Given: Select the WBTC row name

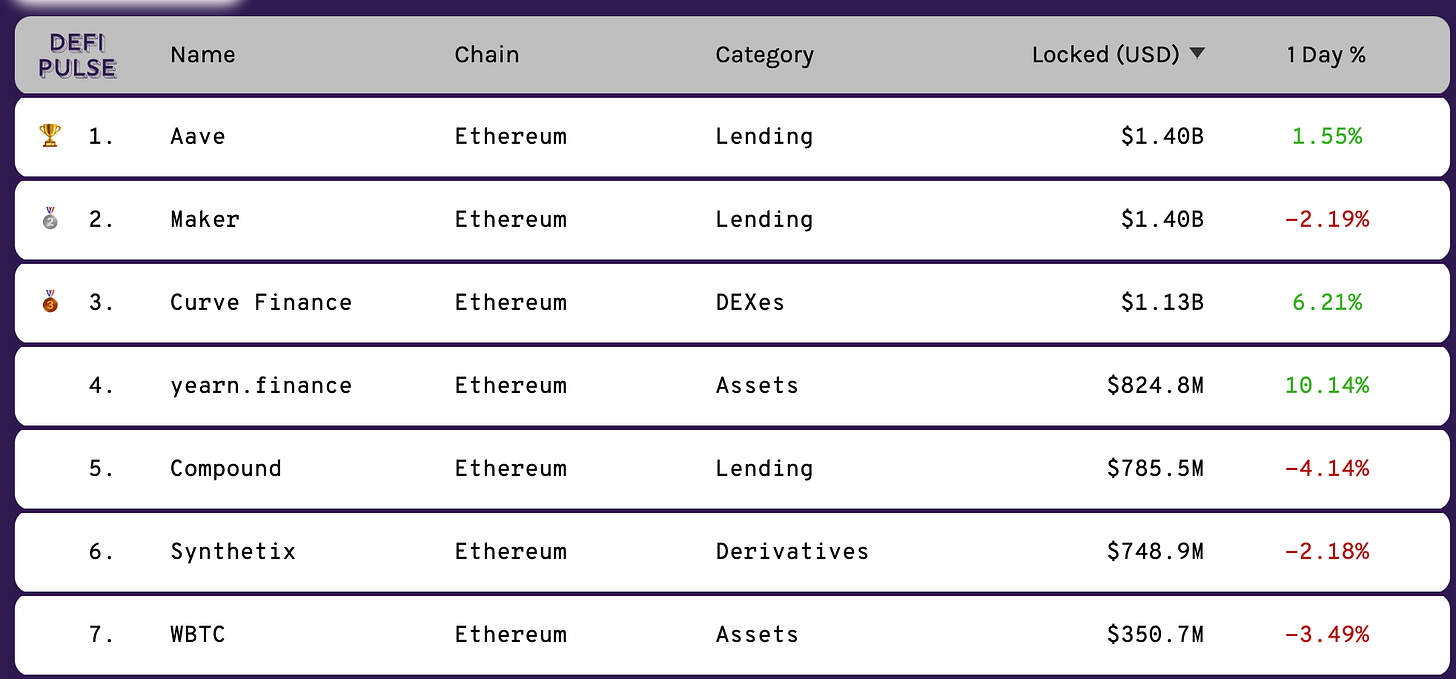Looking at the screenshot, I should [x=198, y=634].
